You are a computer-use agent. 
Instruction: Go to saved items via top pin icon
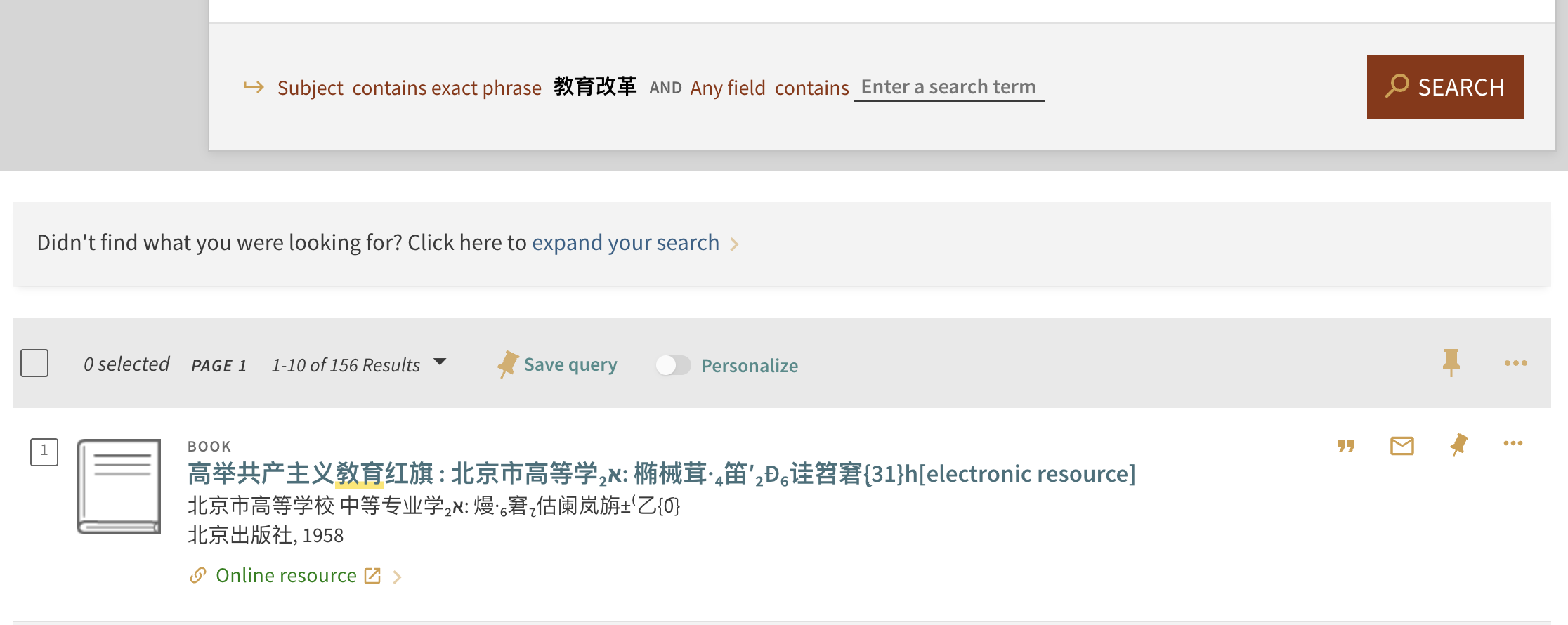[x=1451, y=362]
